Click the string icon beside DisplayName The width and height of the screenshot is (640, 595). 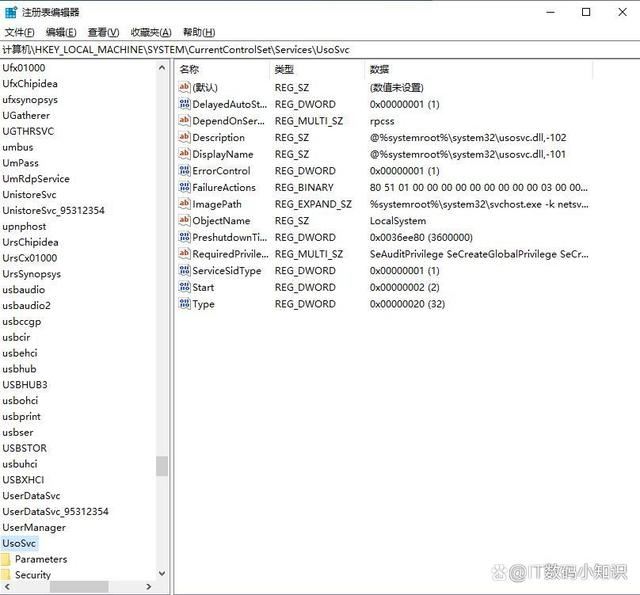click(184, 154)
